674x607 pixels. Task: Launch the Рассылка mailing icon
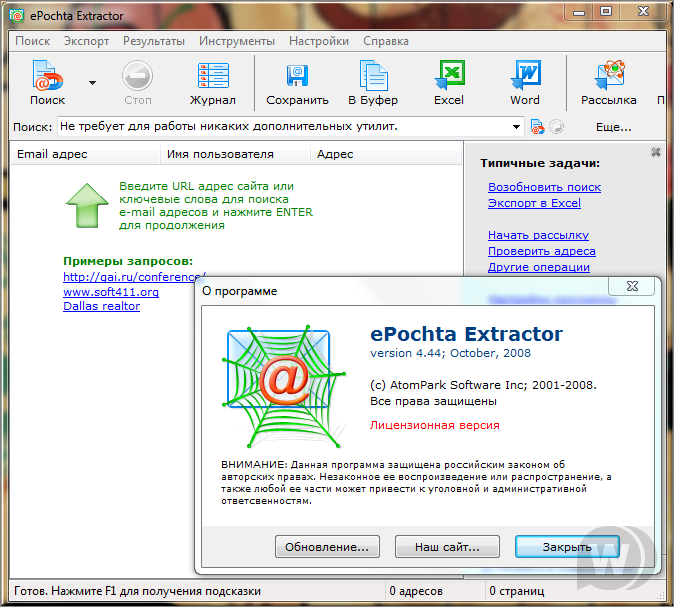[x=609, y=83]
